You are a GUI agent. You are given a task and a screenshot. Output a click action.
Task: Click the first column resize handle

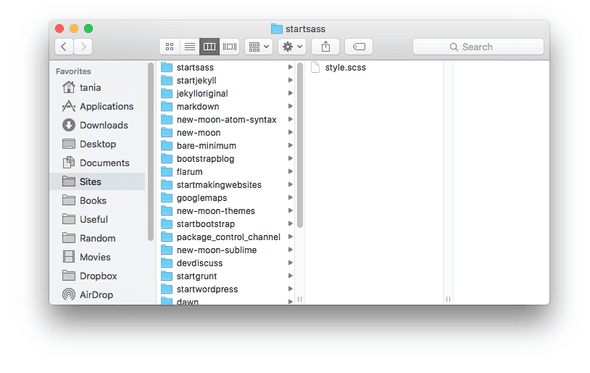[x=300, y=299]
